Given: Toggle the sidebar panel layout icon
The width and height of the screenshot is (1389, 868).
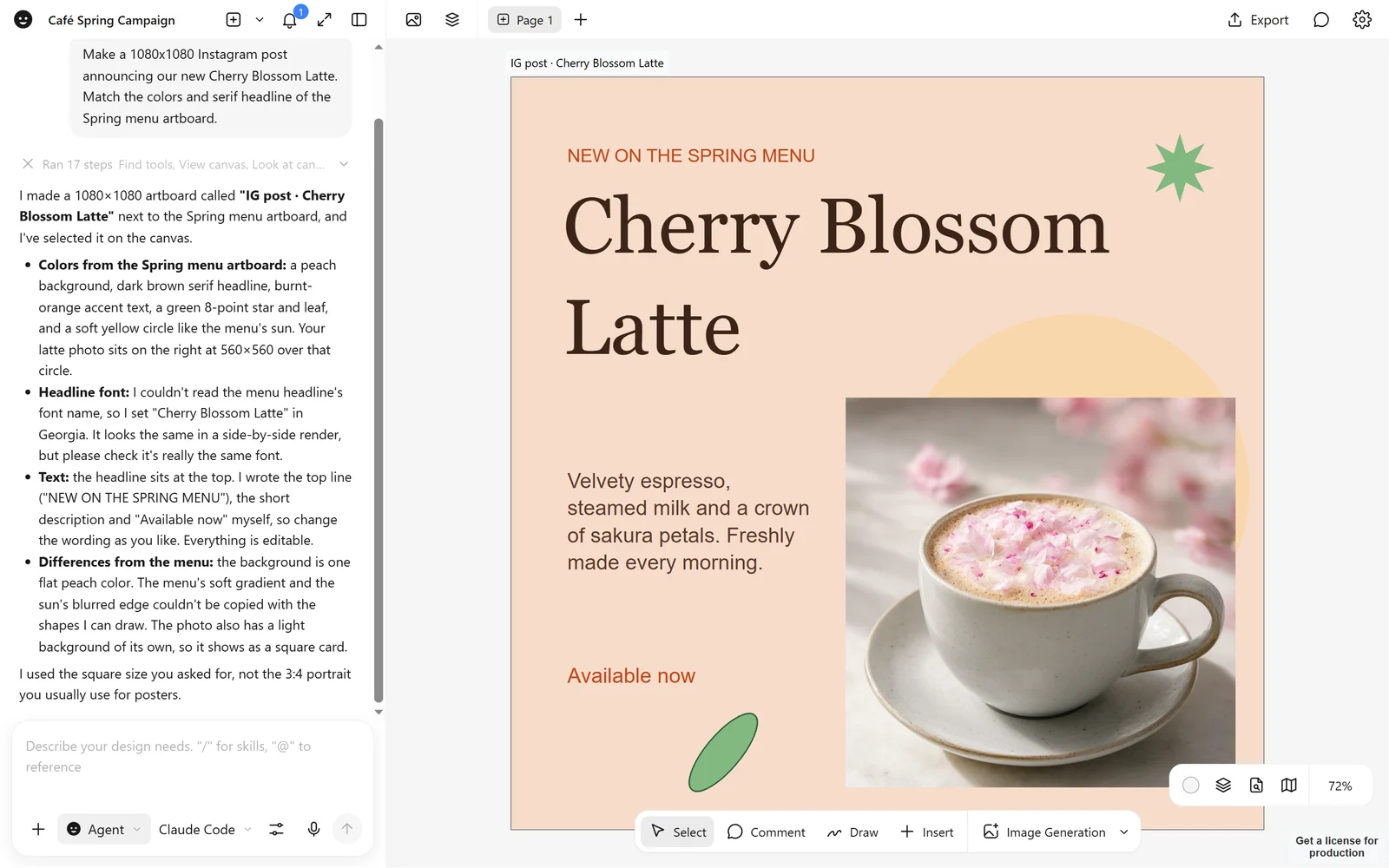Looking at the screenshot, I should point(359,20).
